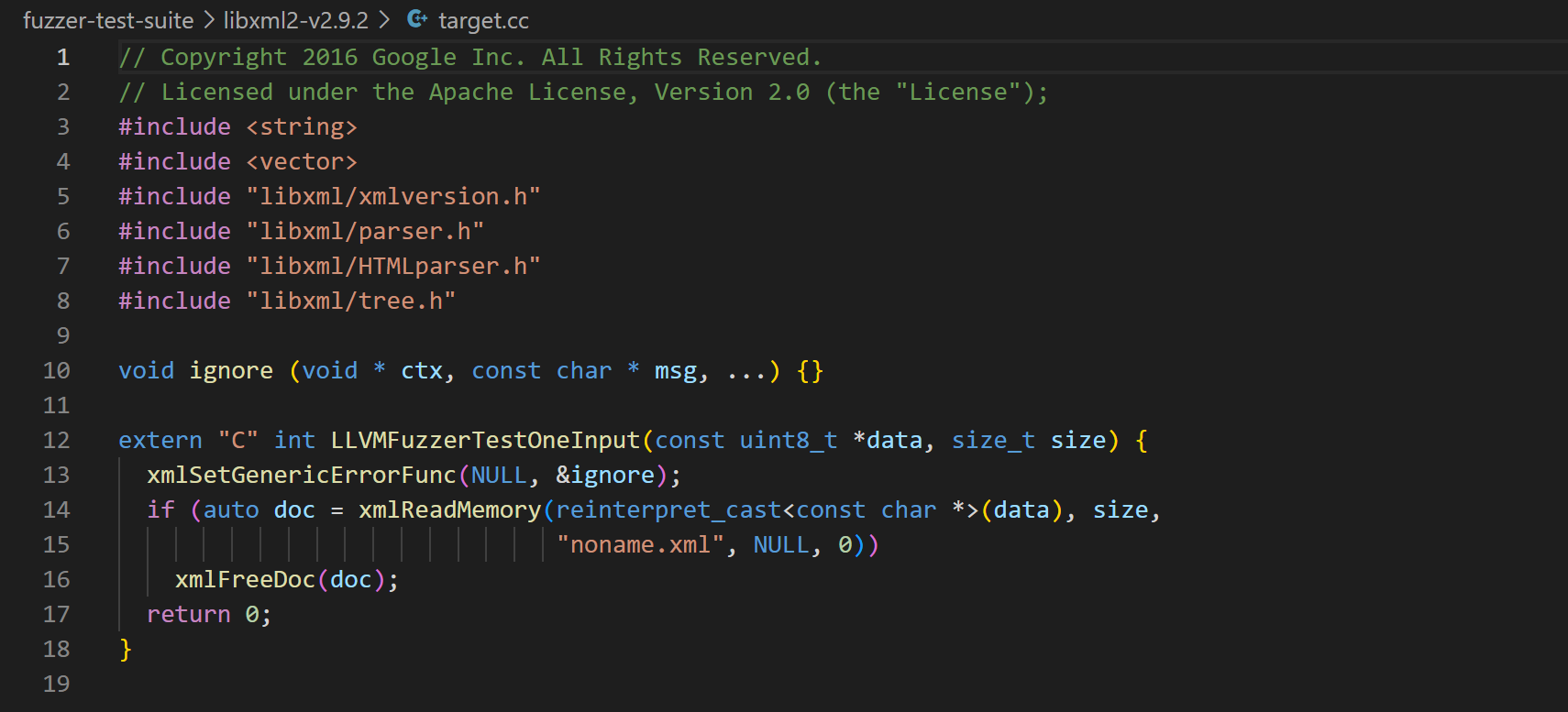Click the "noname.xml" string literal
This screenshot has height=712, width=1568.
(x=640, y=545)
